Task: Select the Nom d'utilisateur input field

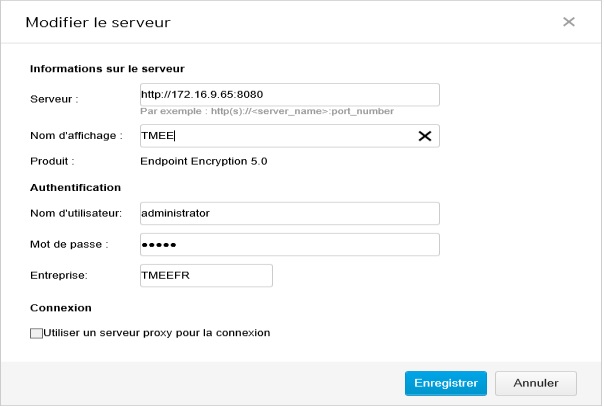Action: 289,213
